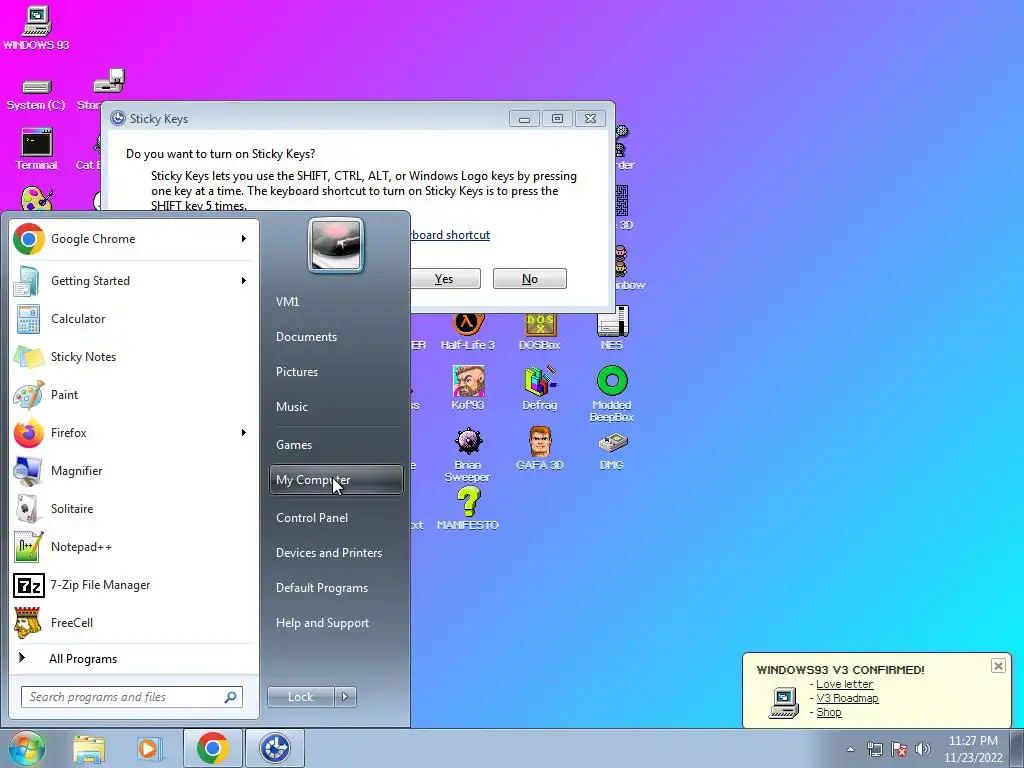1024x768 pixels.
Task: Open the network tray icon
Action: [874, 749]
